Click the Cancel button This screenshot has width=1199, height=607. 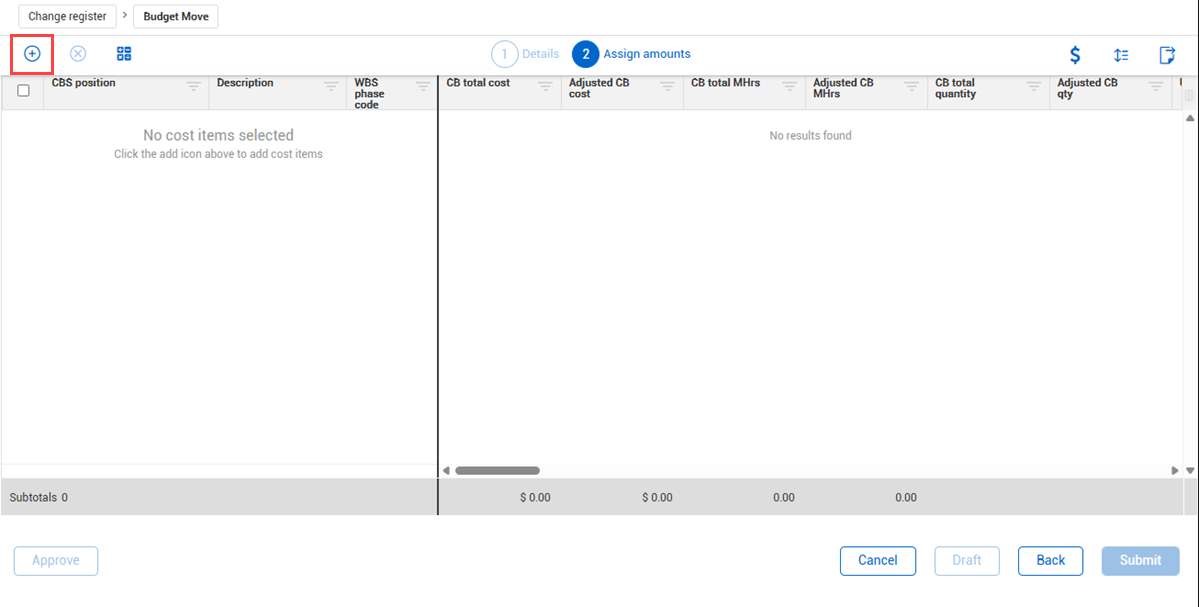pyautogui.click(x=877, y=560)
